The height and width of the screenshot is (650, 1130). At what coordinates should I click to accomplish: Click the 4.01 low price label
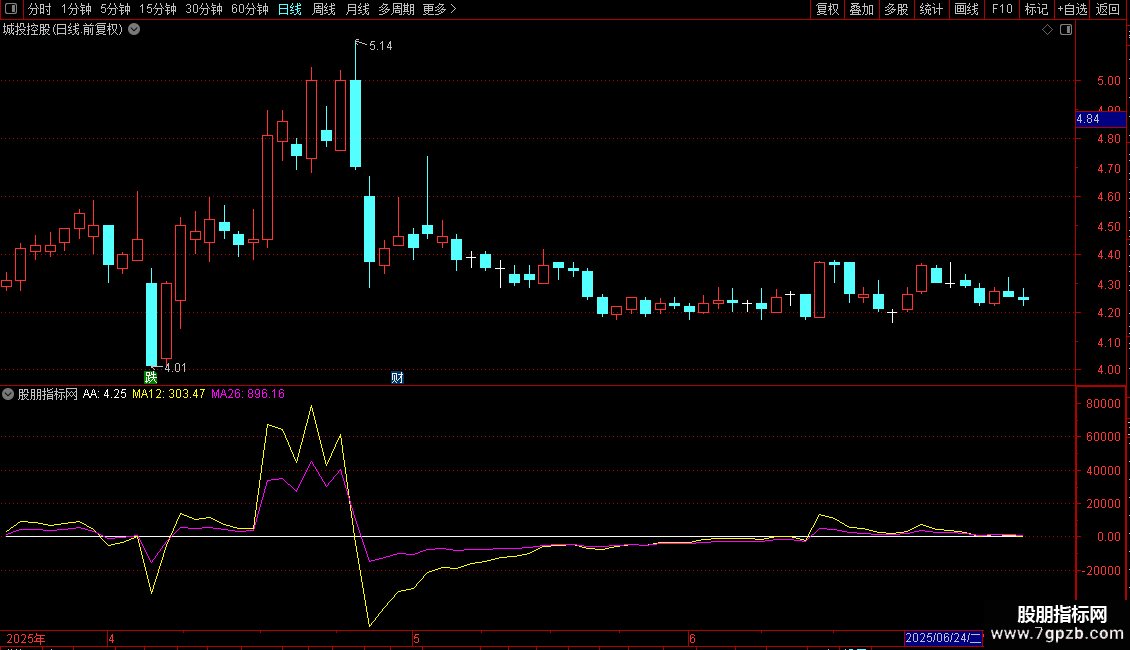175,368
